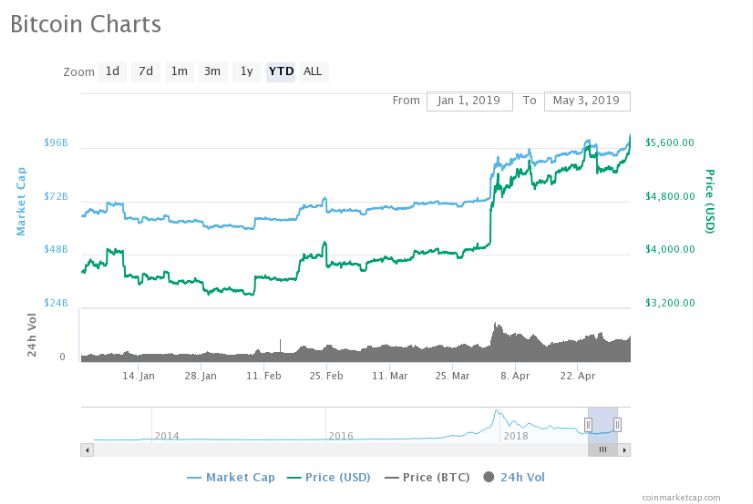Viewport: 753px width, 504px height.
Task: Click the 25. Feb x-axis label
Action: coord(327,376)
